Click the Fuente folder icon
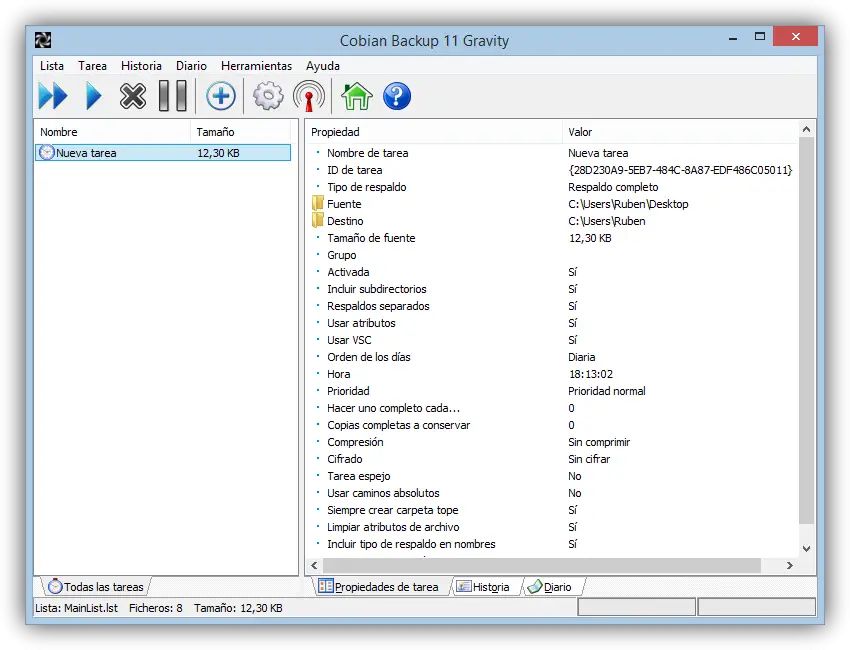Viewport: 850px width, 650px height. coord(318,204)
